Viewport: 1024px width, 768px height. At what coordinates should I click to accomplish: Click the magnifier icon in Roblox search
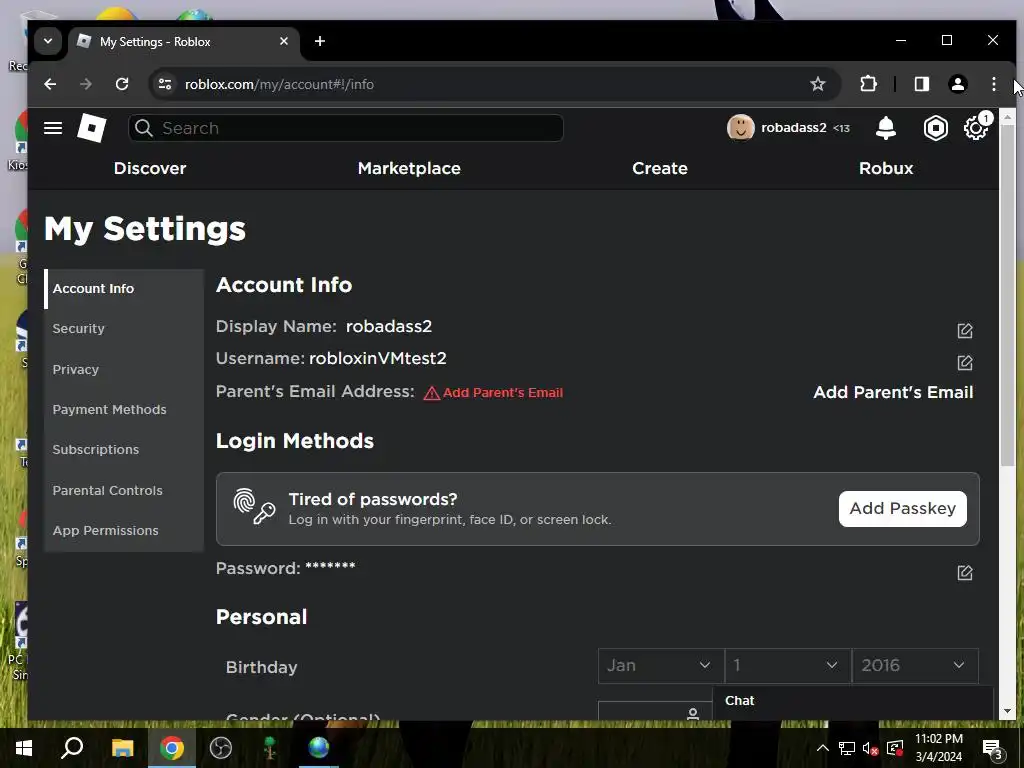coord(144,128)
